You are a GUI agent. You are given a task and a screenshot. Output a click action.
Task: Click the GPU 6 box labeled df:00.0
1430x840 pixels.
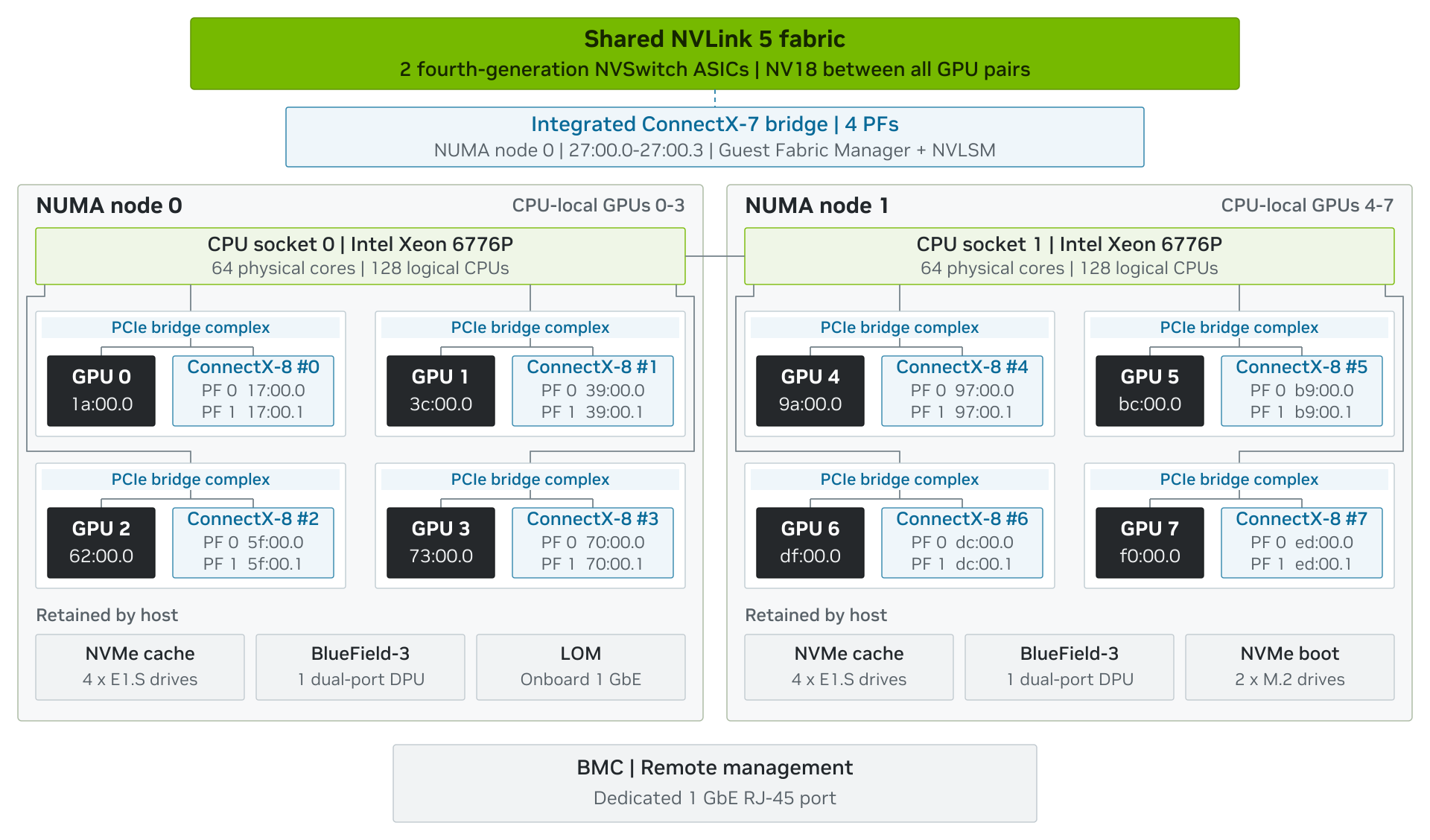click(810, 543)
